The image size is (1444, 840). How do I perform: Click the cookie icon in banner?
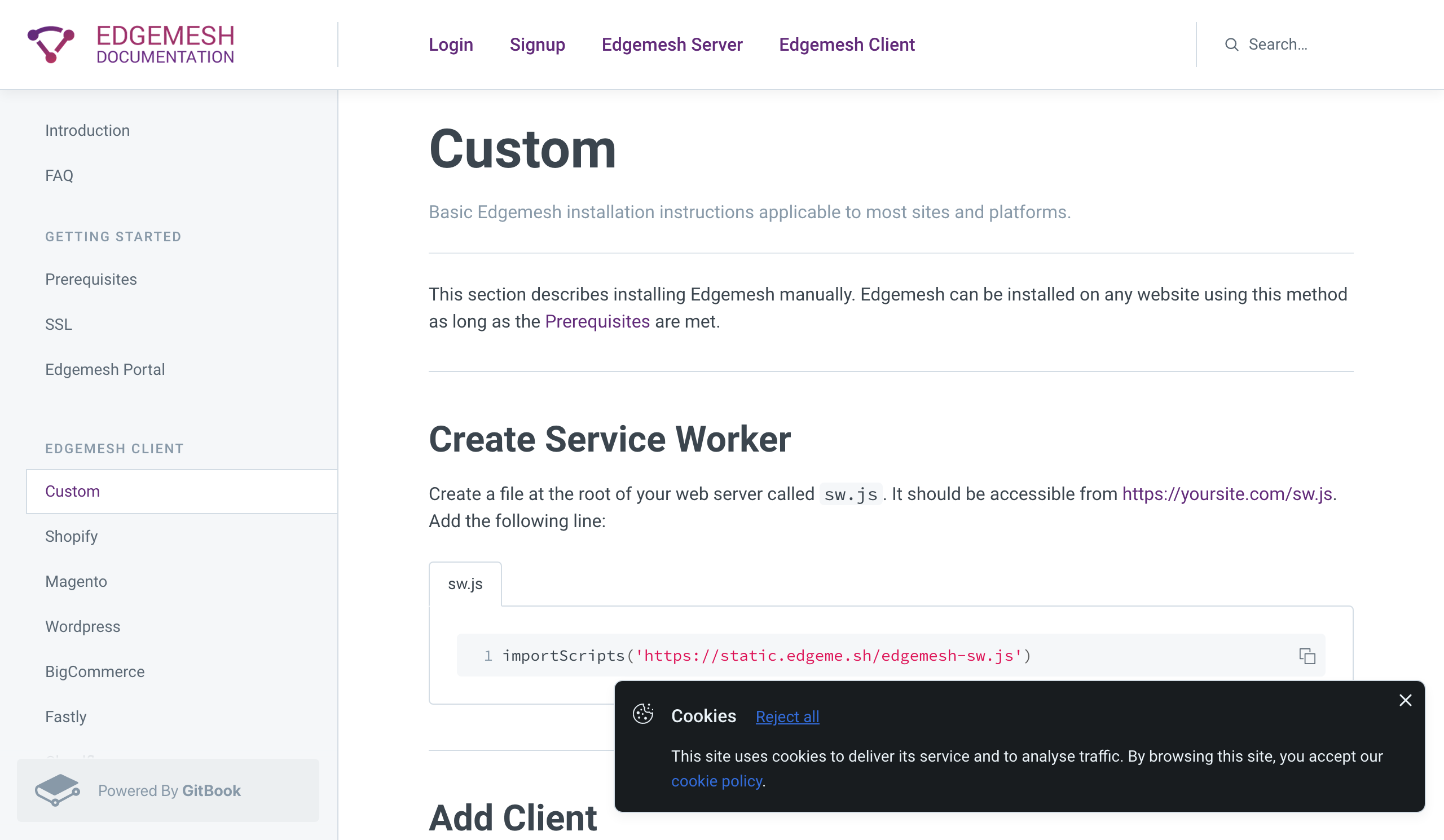tap(643, 714)
